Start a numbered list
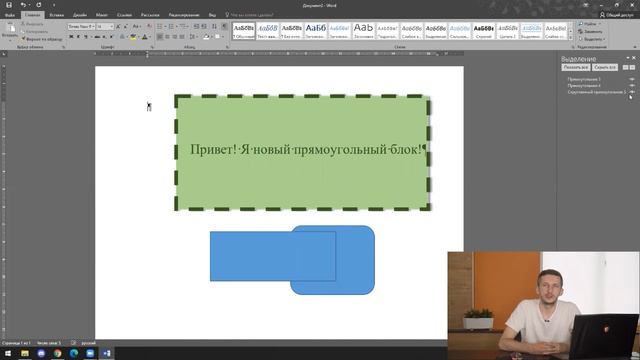 tap(171, 27)
